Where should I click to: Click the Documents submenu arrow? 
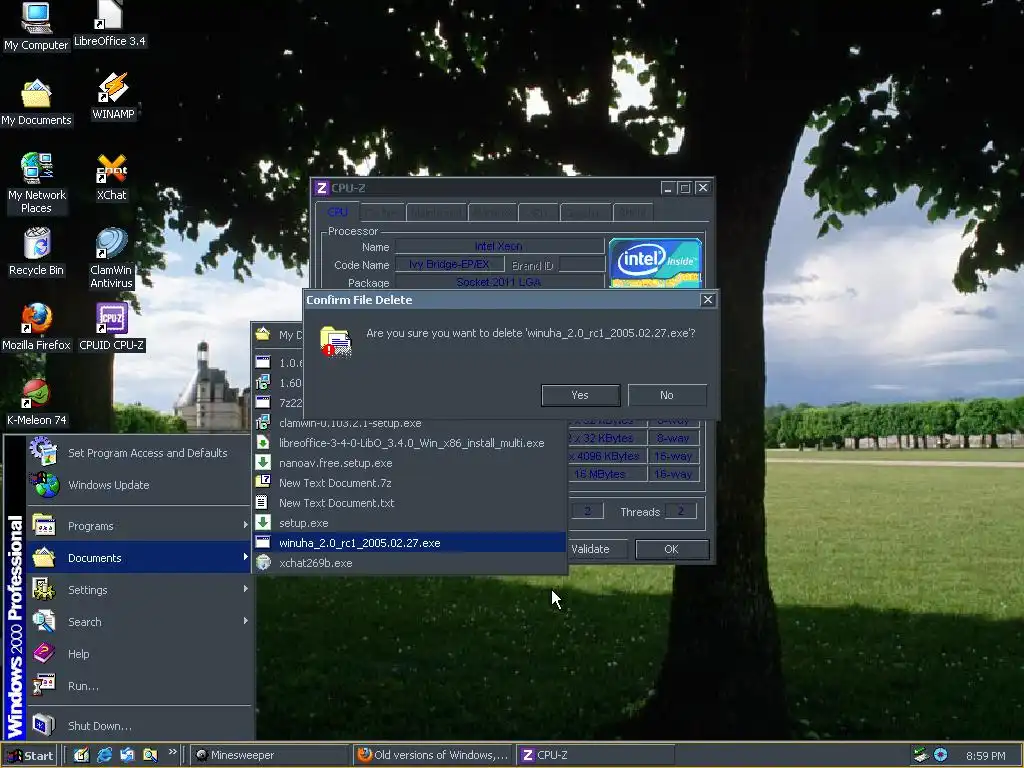pyautogui.click(x=246, y=557)
